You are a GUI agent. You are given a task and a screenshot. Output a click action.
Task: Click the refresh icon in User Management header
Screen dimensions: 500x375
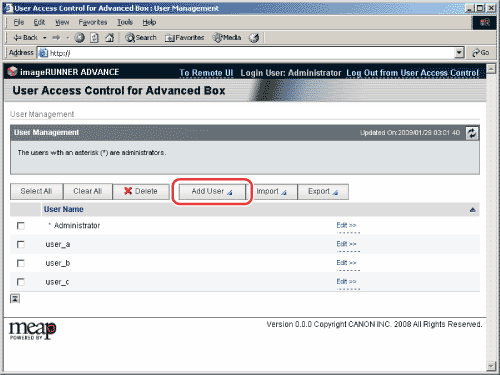472,133
